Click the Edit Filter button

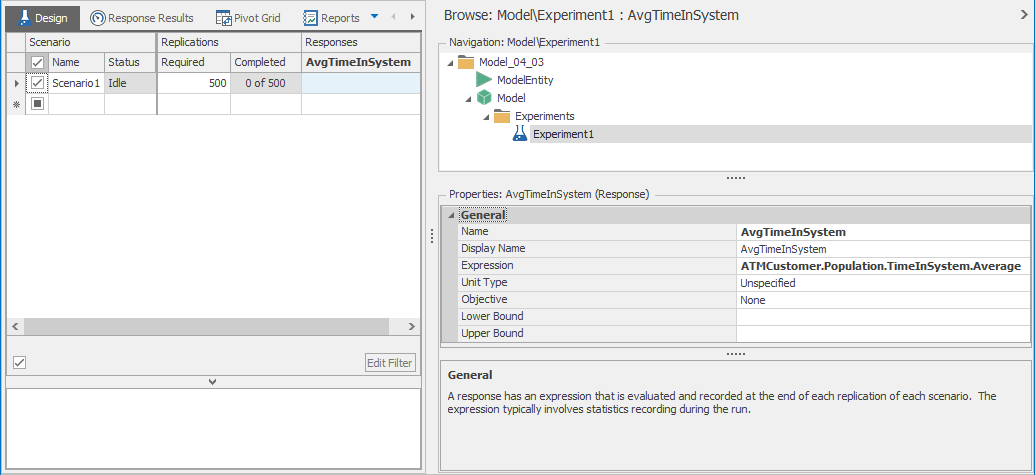(x=390, y=362)
